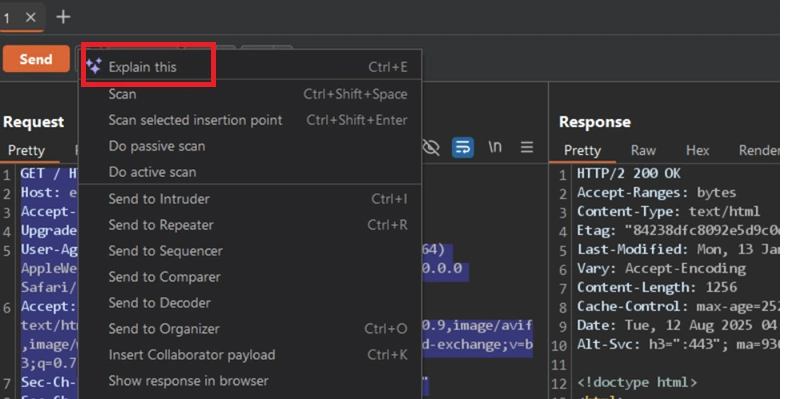Toggle word wrap icon in Request toolbar
This screenshot has height=399, width=785.
463,147
